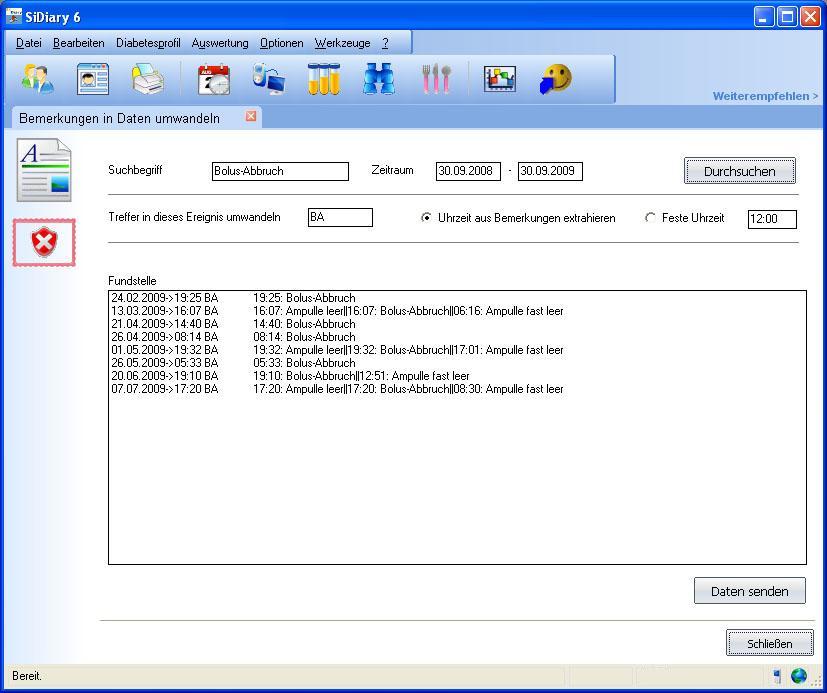Click the meter-to-computer import icon
The image size is (827, 693).
[269, 79]
